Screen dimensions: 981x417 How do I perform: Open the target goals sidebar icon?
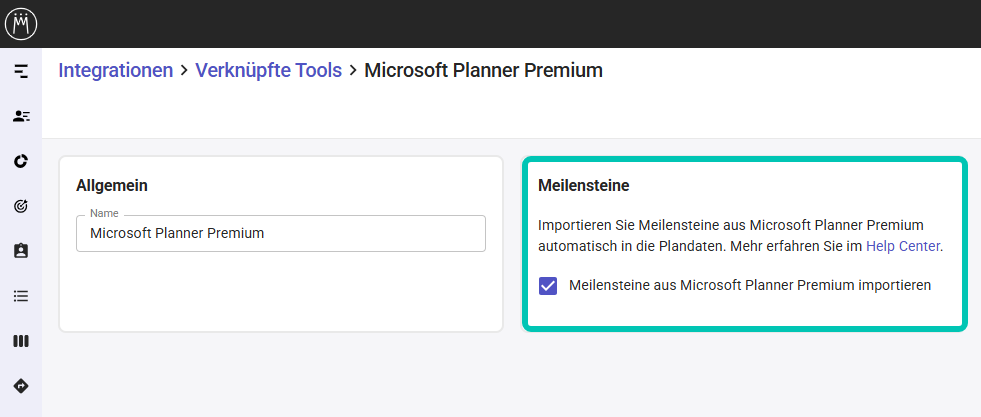pos(21,206)
